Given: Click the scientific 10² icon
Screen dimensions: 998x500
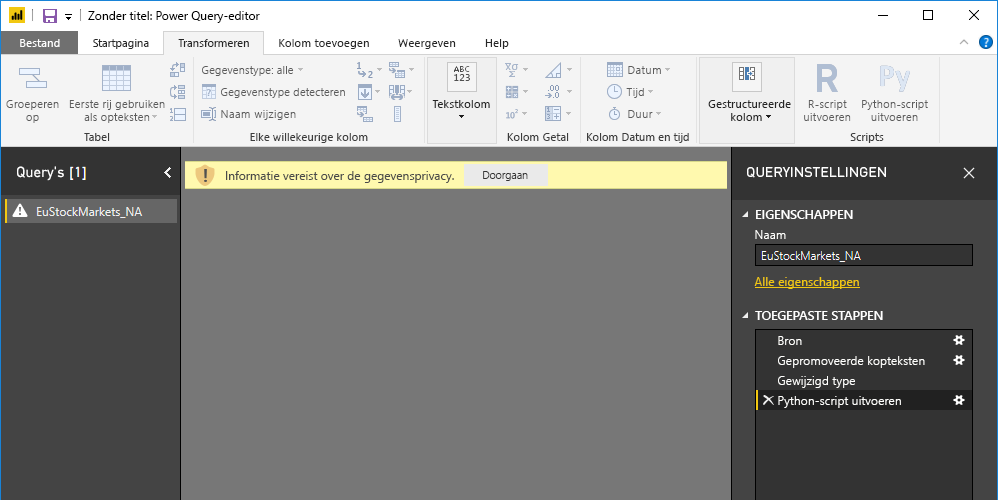Looking at the screenshot, I should [512, 115].
